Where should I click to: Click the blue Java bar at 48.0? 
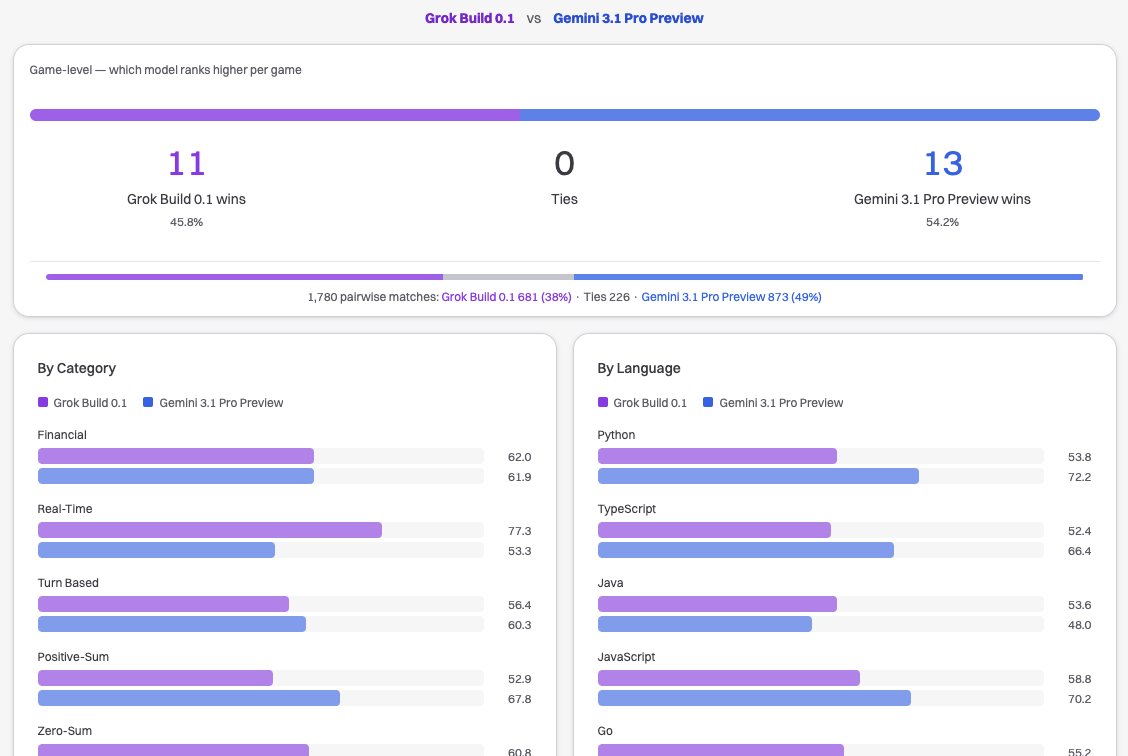click(x=705, y=624)
